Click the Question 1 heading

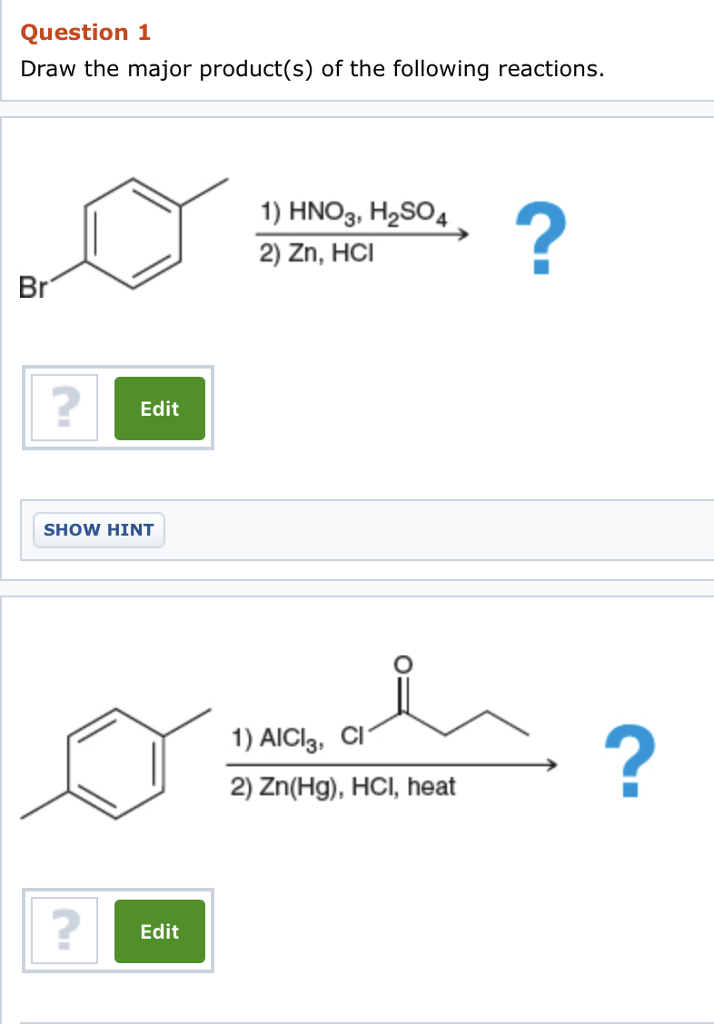(x=86, y=32)
